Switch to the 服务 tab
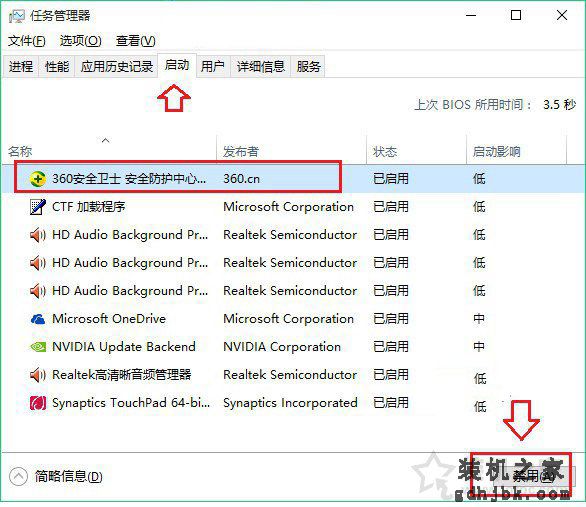Image resolution: width=586 pixels, height=507 pixels. pos(308,67)
